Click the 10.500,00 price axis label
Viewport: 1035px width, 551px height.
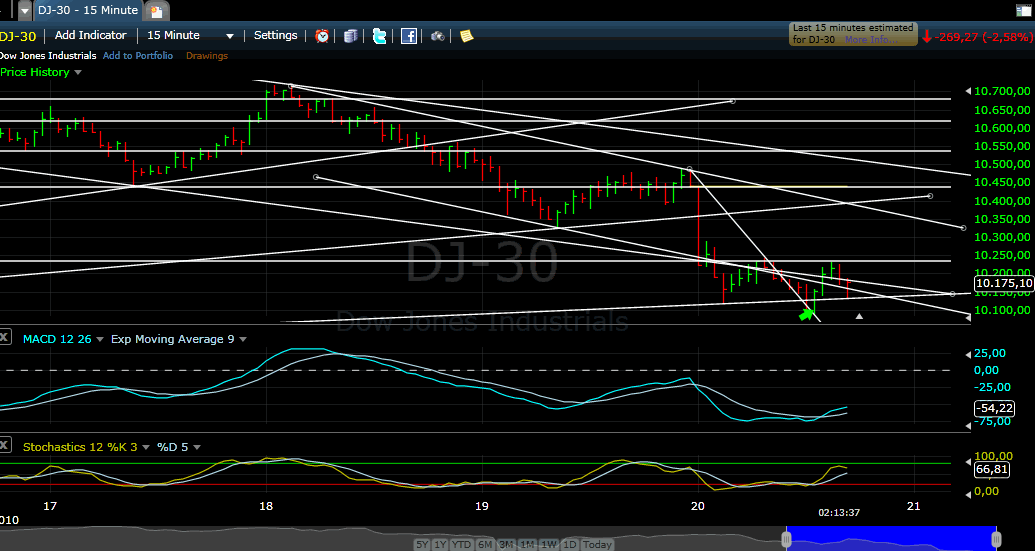[1002, 164]
